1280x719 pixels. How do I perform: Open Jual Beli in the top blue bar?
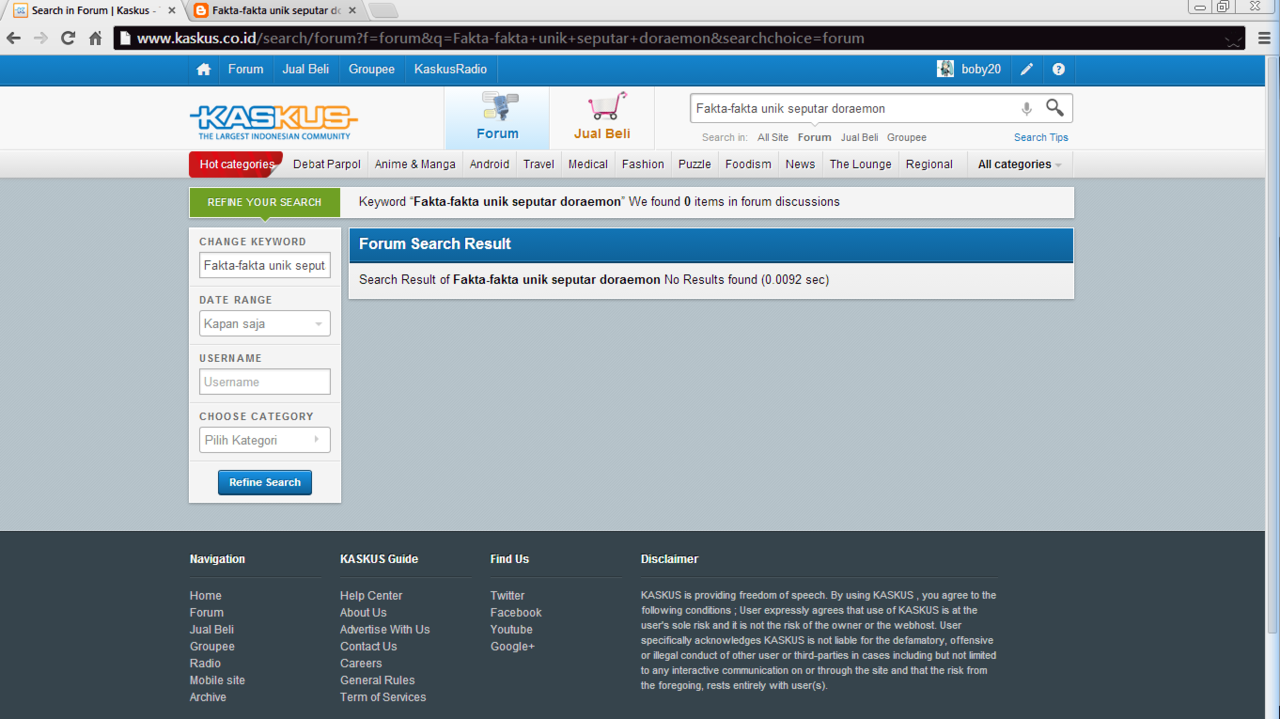pos(306,69)
